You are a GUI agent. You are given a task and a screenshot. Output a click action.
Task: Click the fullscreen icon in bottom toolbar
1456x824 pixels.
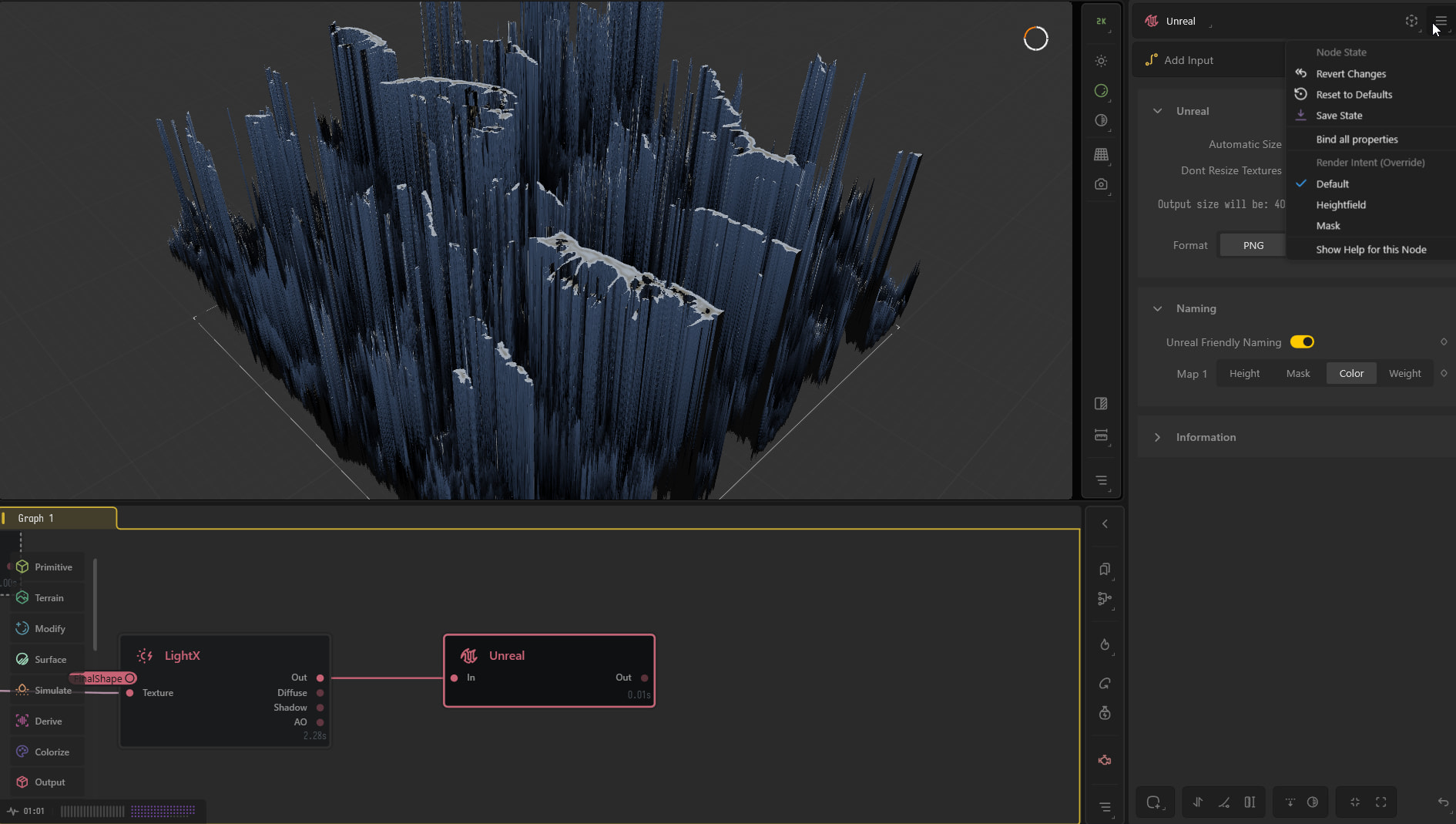pos(1381,802)
